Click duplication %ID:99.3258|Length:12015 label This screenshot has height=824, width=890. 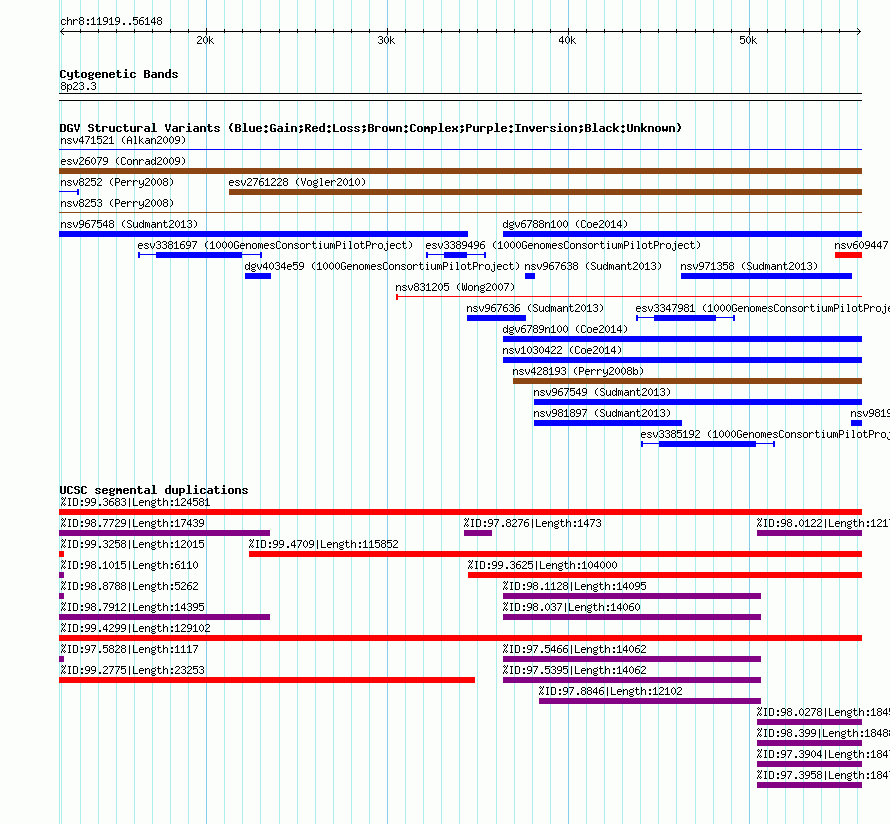tap(132, 544)
